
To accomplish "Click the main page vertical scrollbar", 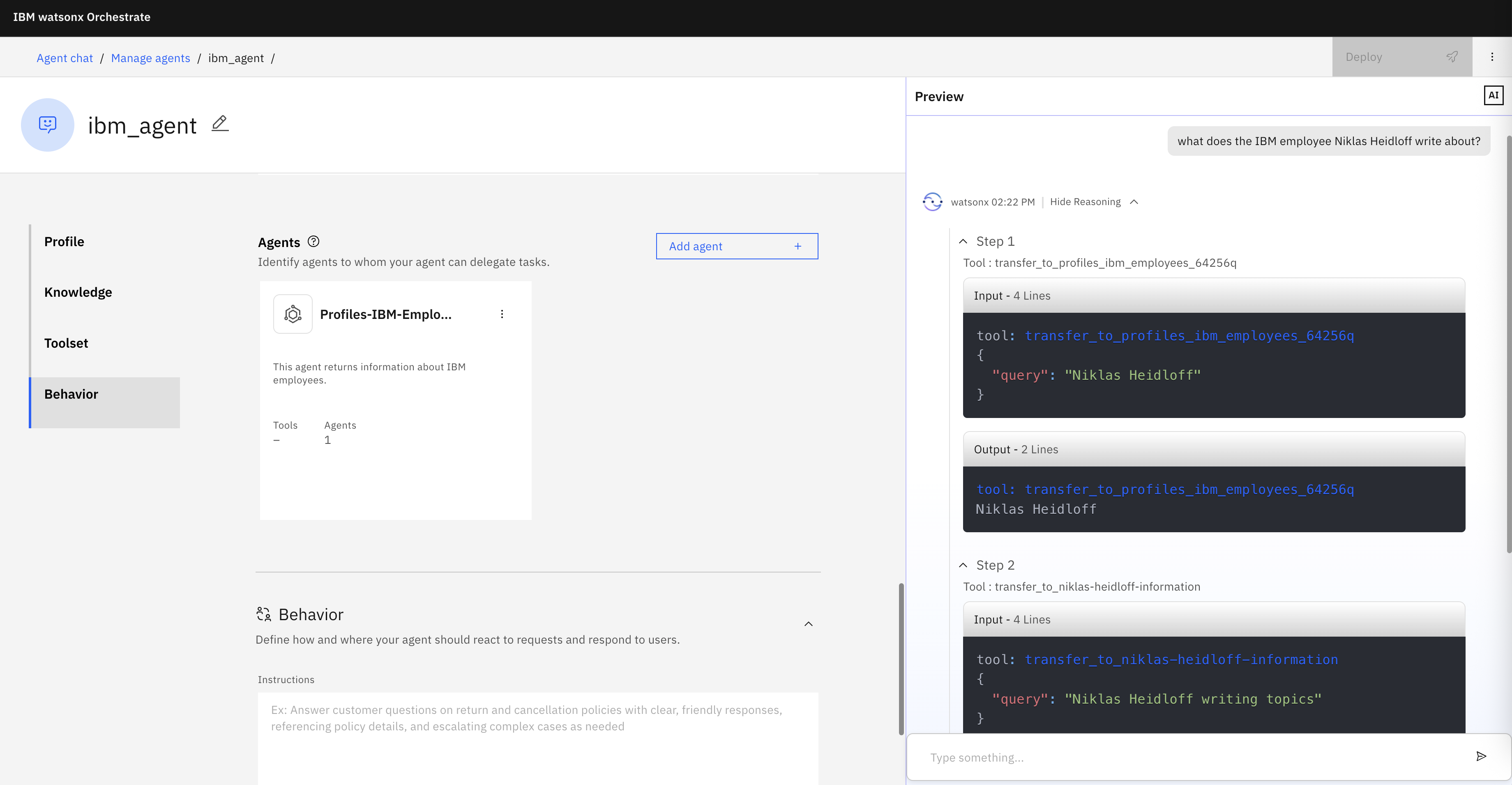I will 901,659.
